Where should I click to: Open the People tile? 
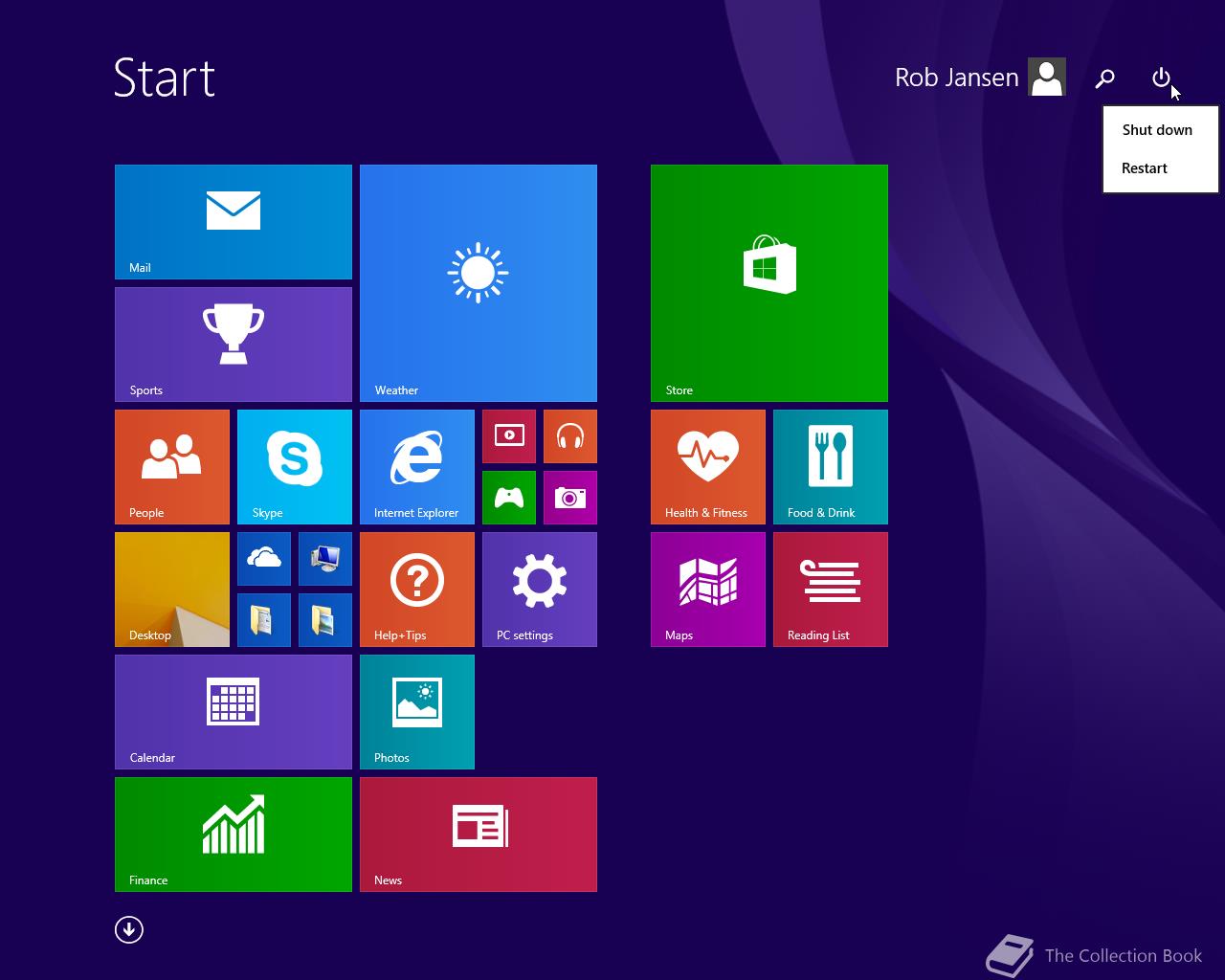172,467
